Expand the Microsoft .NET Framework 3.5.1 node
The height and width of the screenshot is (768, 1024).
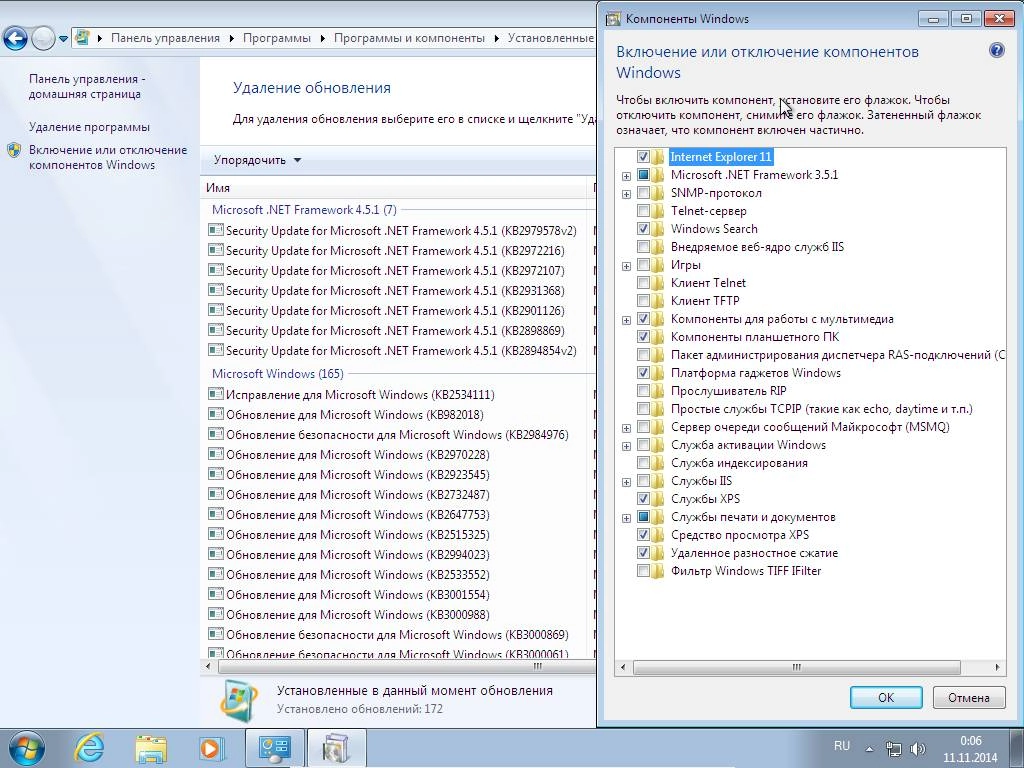626,176
